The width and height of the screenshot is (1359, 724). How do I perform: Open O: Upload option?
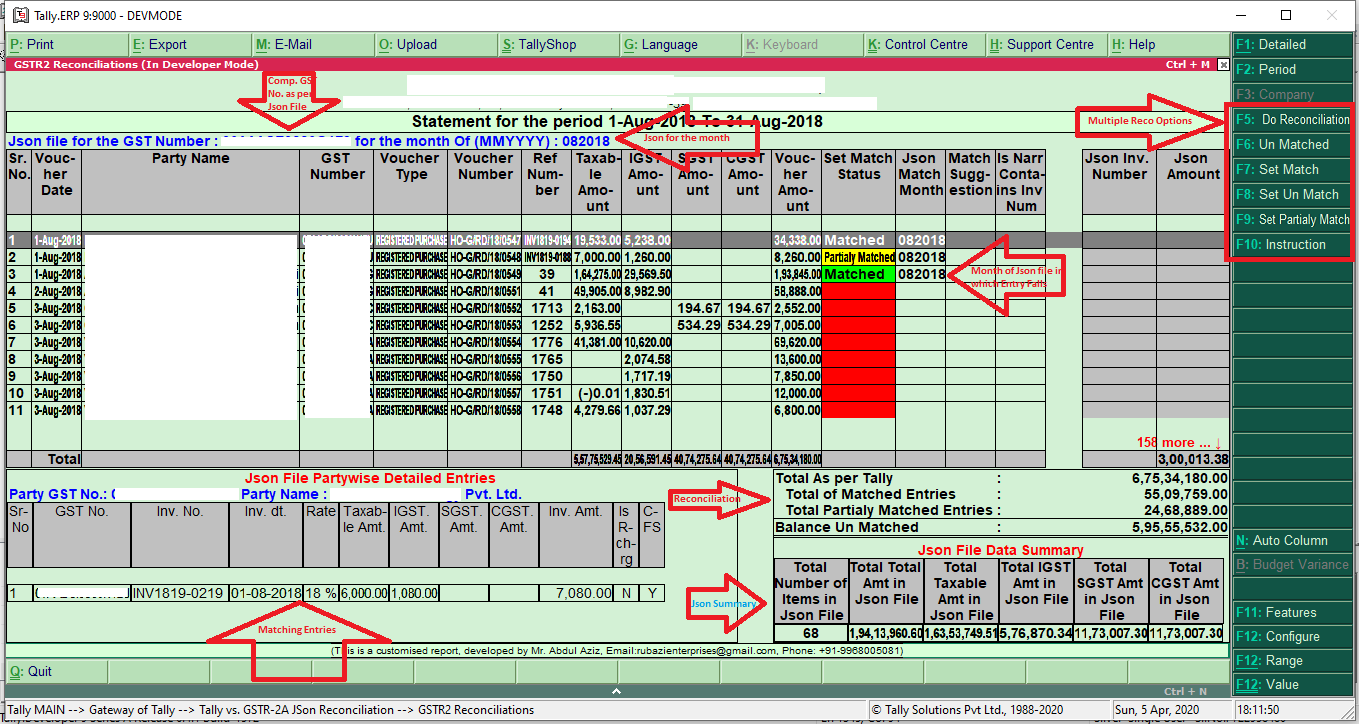coord(435,45)
